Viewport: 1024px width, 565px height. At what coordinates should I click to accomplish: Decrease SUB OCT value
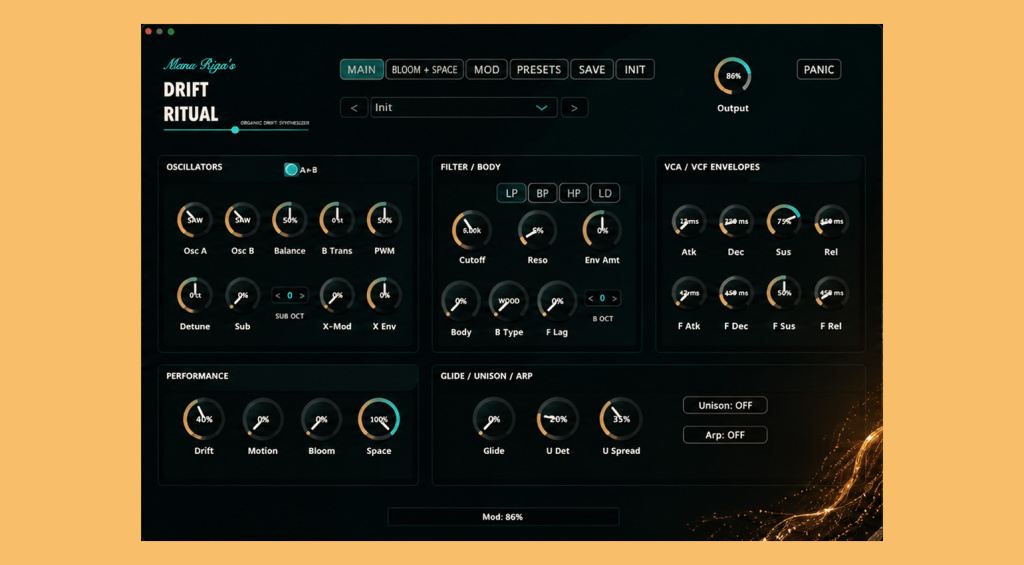[278, 296]
